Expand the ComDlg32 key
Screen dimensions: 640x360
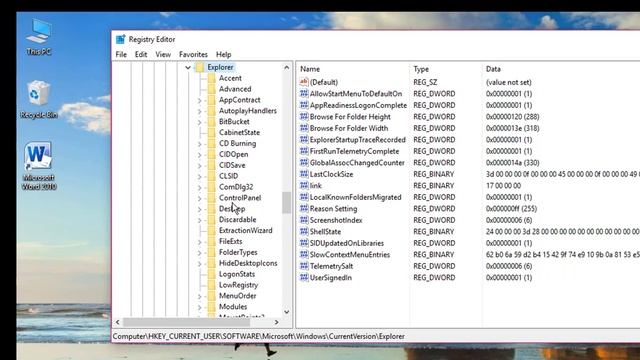pyautogui.click(x=200, y=187)
